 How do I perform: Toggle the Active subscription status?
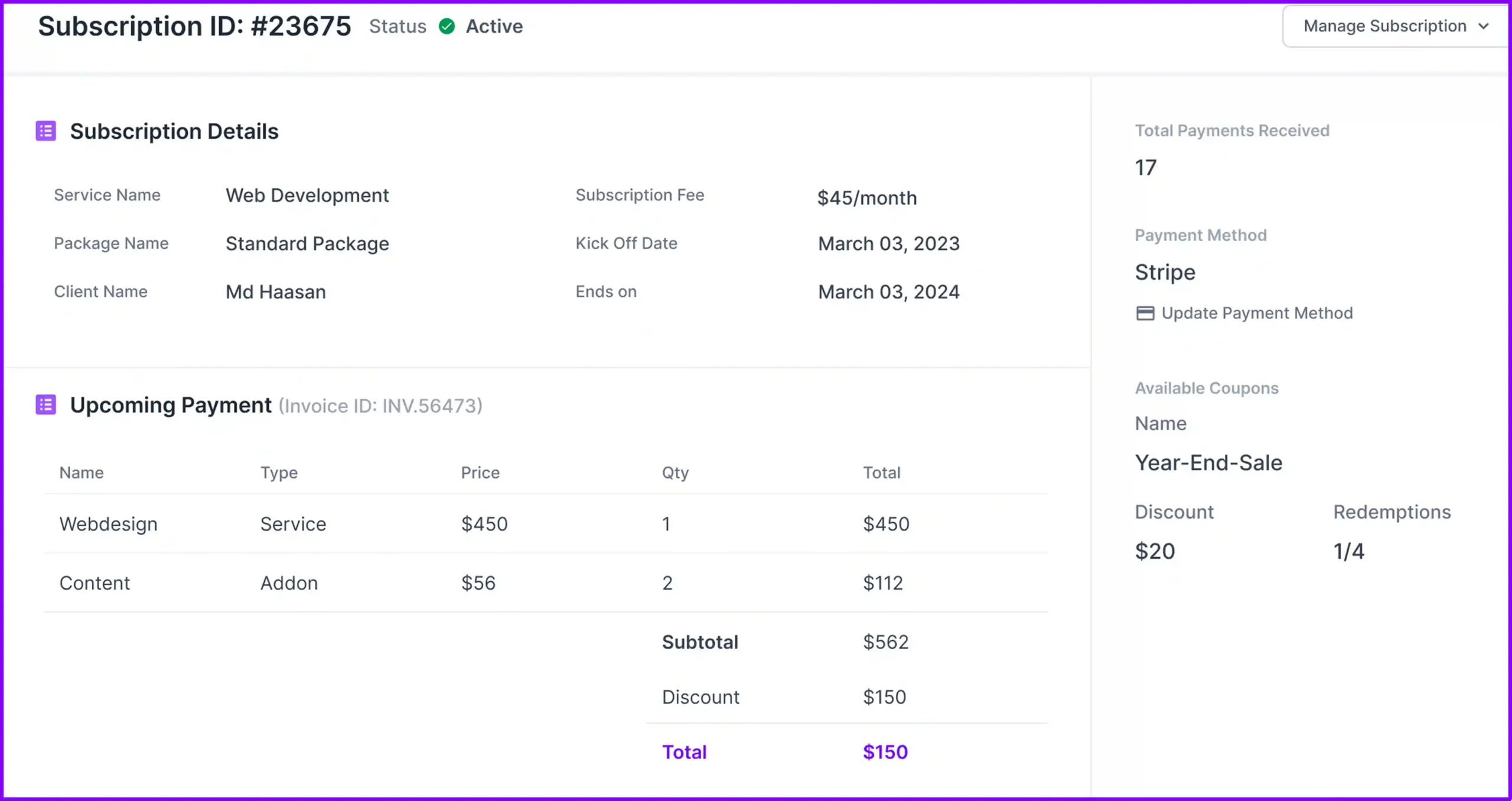[x=494, y=27]
